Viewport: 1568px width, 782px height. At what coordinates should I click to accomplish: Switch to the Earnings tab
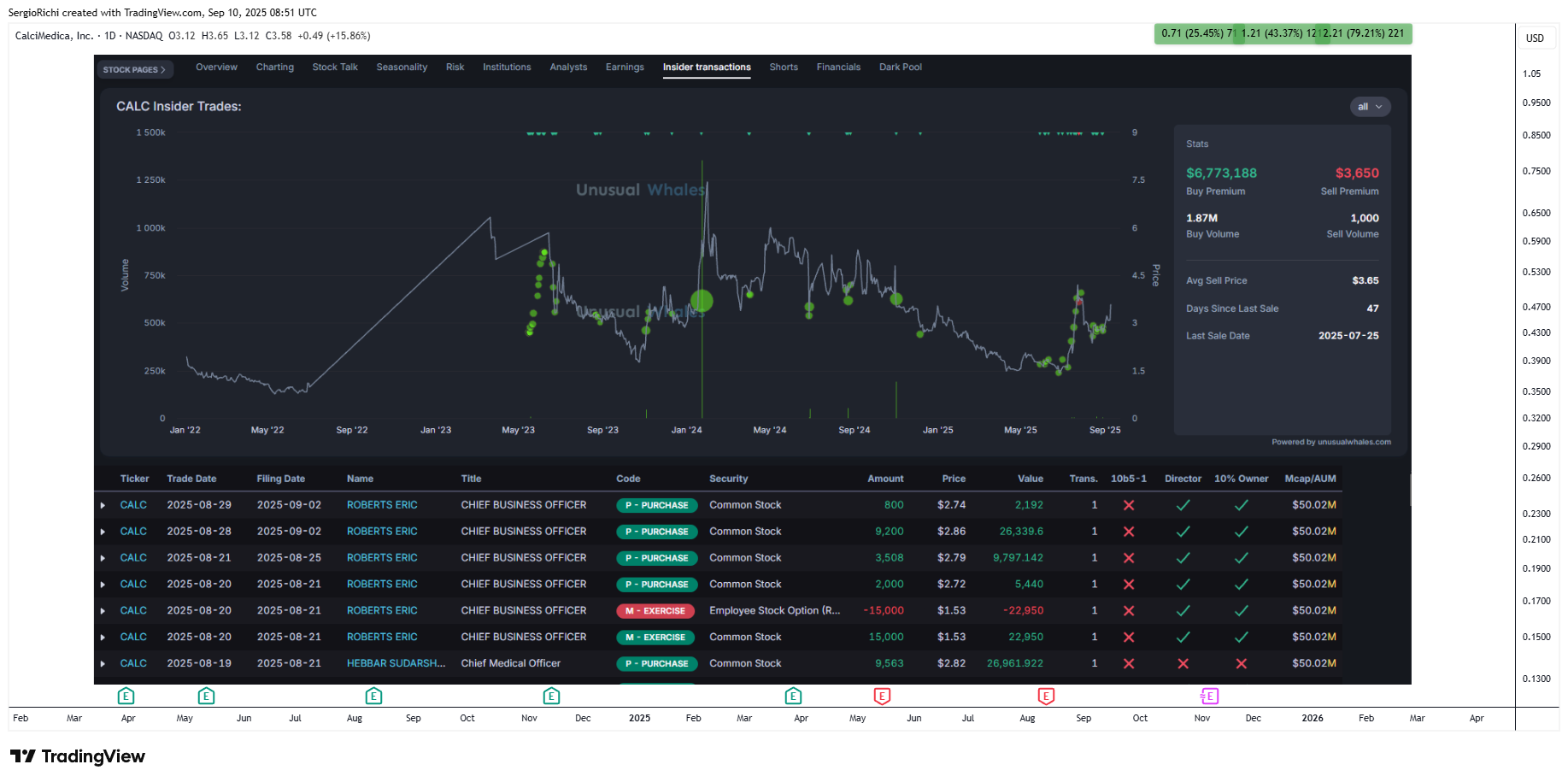click(625, 67)
